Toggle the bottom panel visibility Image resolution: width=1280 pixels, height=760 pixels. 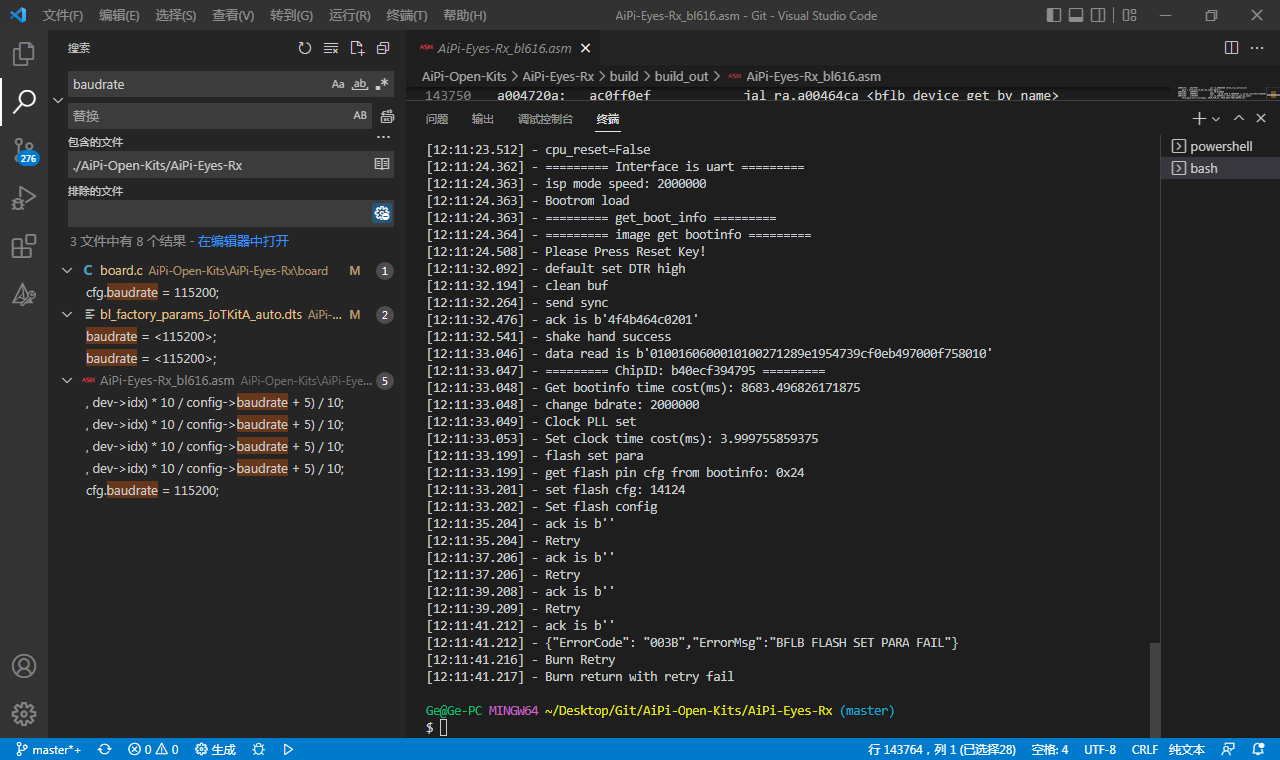[x=1076, y=15]
